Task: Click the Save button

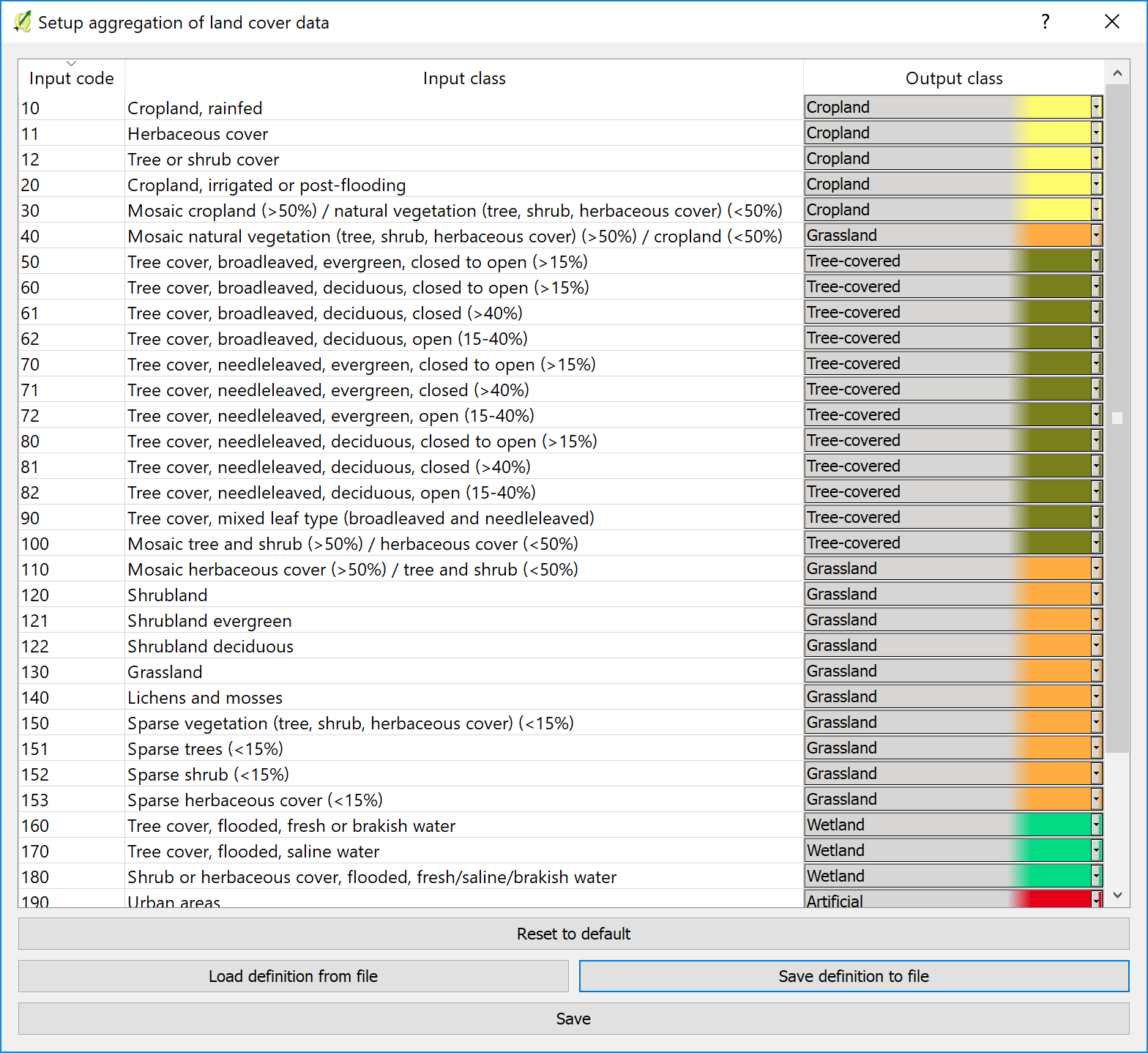Action: [x=573, y=1019]
